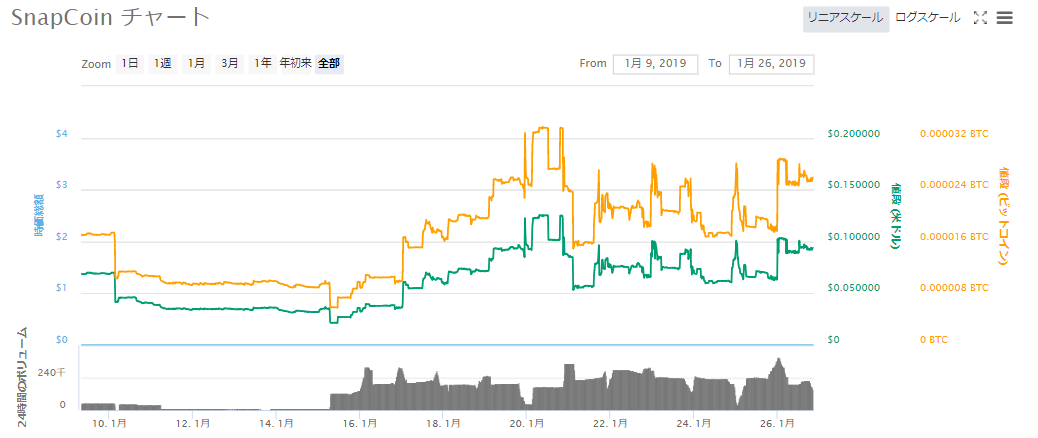1038x438 pixels.
Task: Set zoom range to 1週
Action: pyautogui.click(x=162, y=64)
